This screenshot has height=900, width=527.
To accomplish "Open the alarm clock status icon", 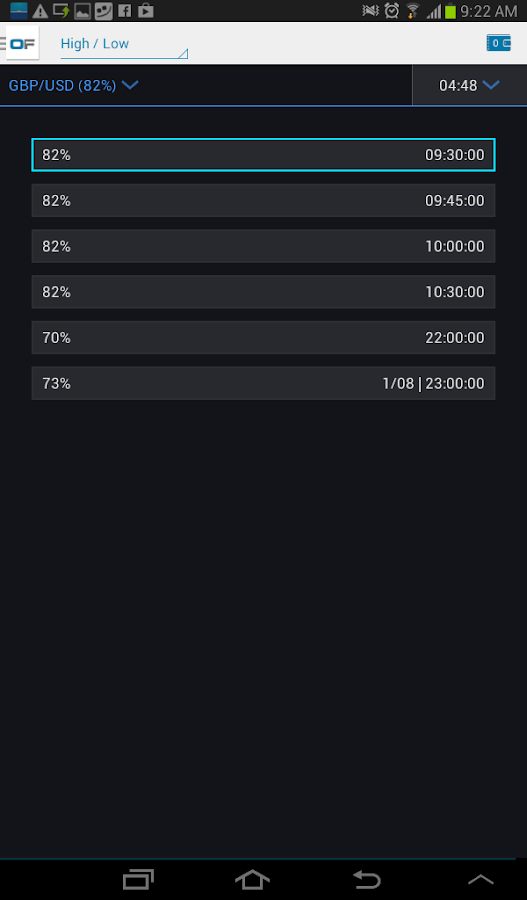I will coord(392,10).
